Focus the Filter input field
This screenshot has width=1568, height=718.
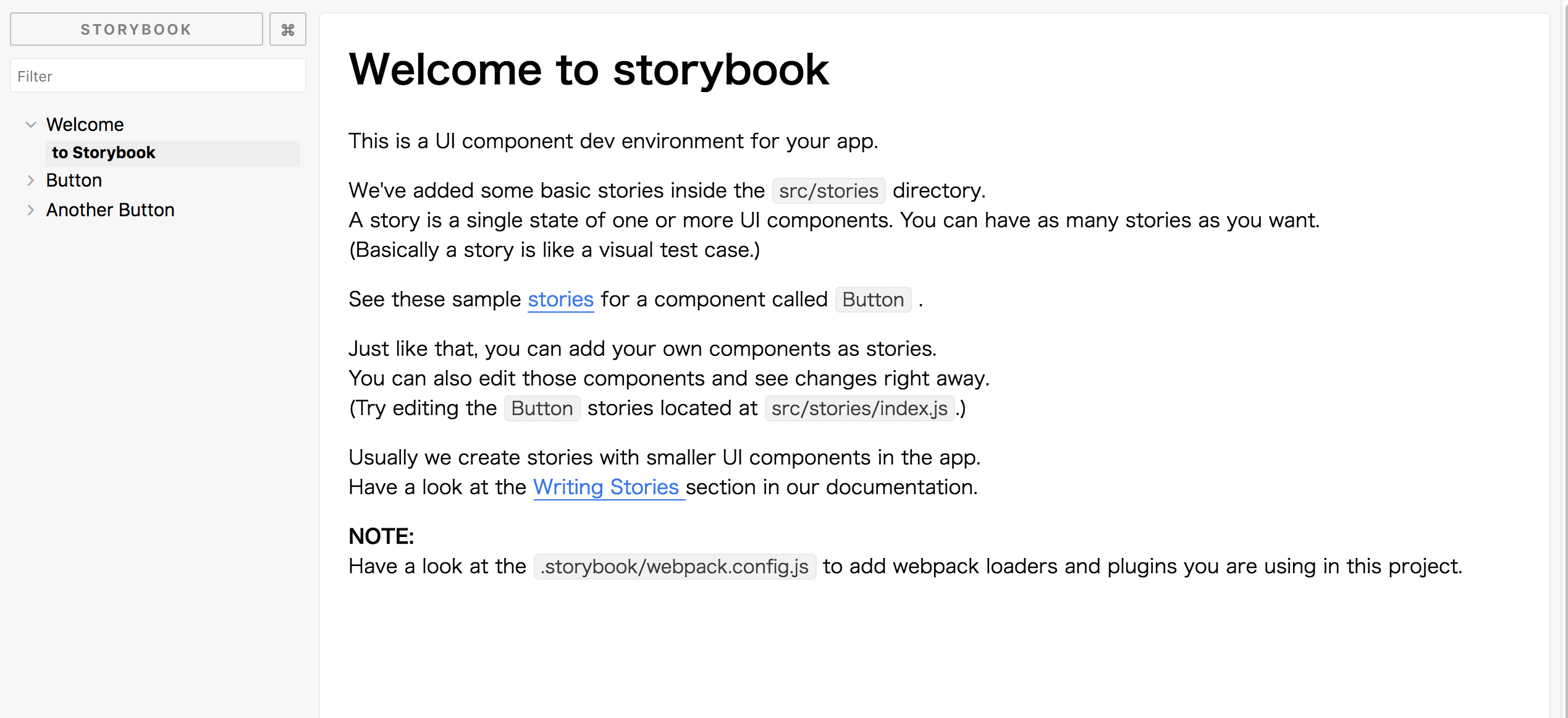point(158,76)
